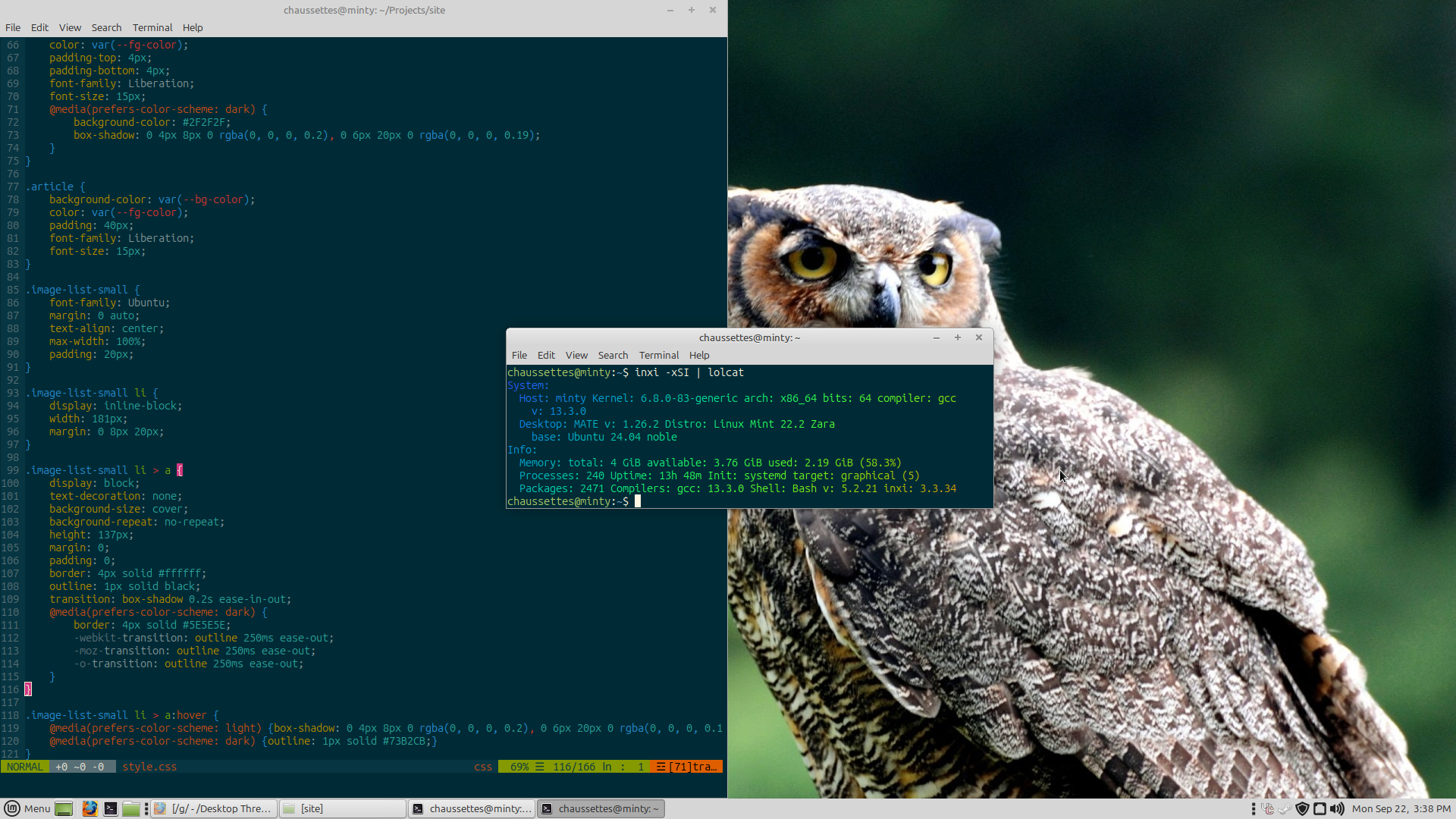Click the #2F2F2F color value on line 72

tap(204, 122)
